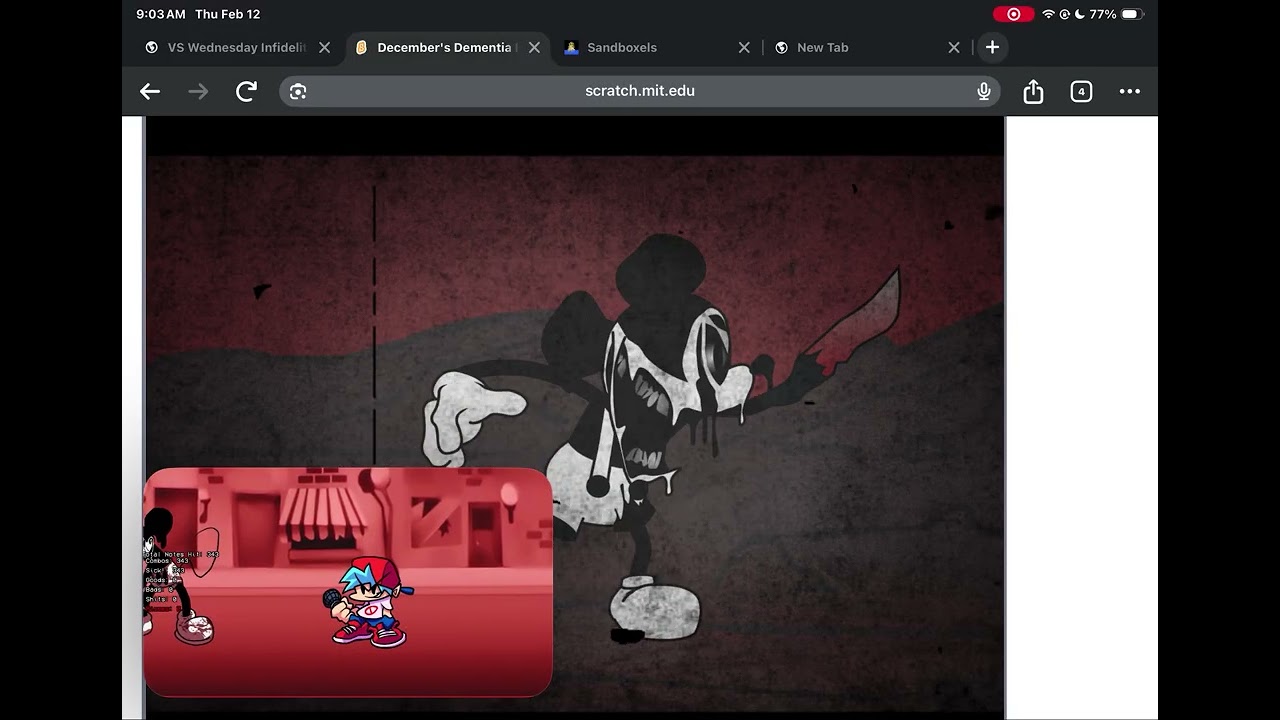Switch to the New Tab tab
This screenshot has width=1280, height=720.
867,47
